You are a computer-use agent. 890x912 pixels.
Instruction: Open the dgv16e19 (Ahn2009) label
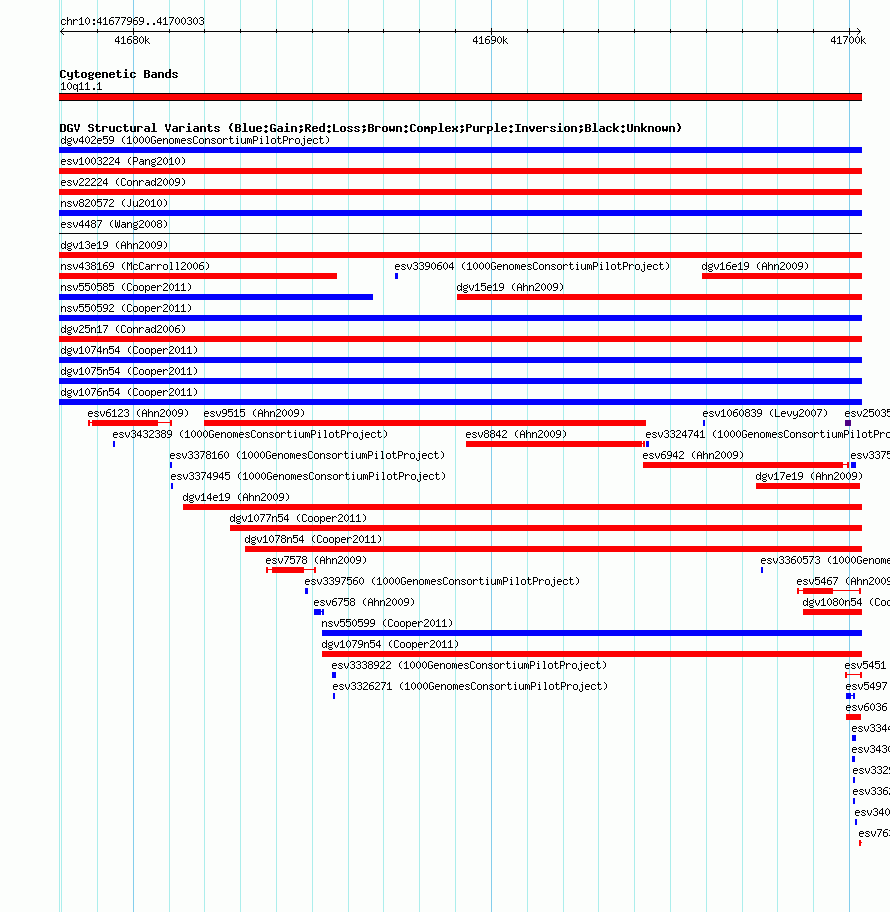[755, 266]
